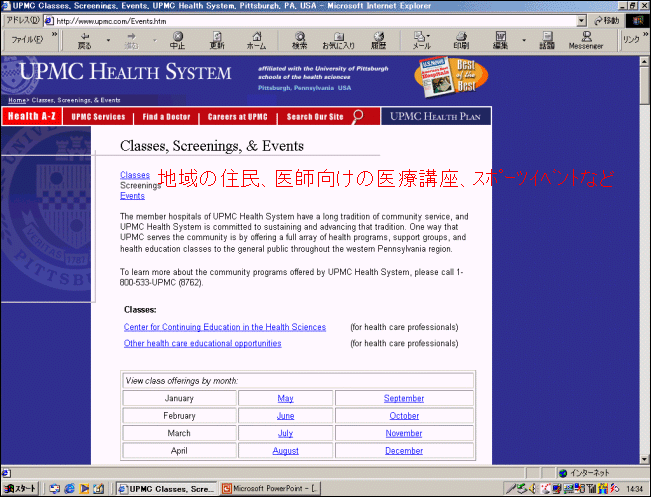Click the Stop (中止) toolbar icon
This screenshot has width=651, height=497.
click(177, 40)
